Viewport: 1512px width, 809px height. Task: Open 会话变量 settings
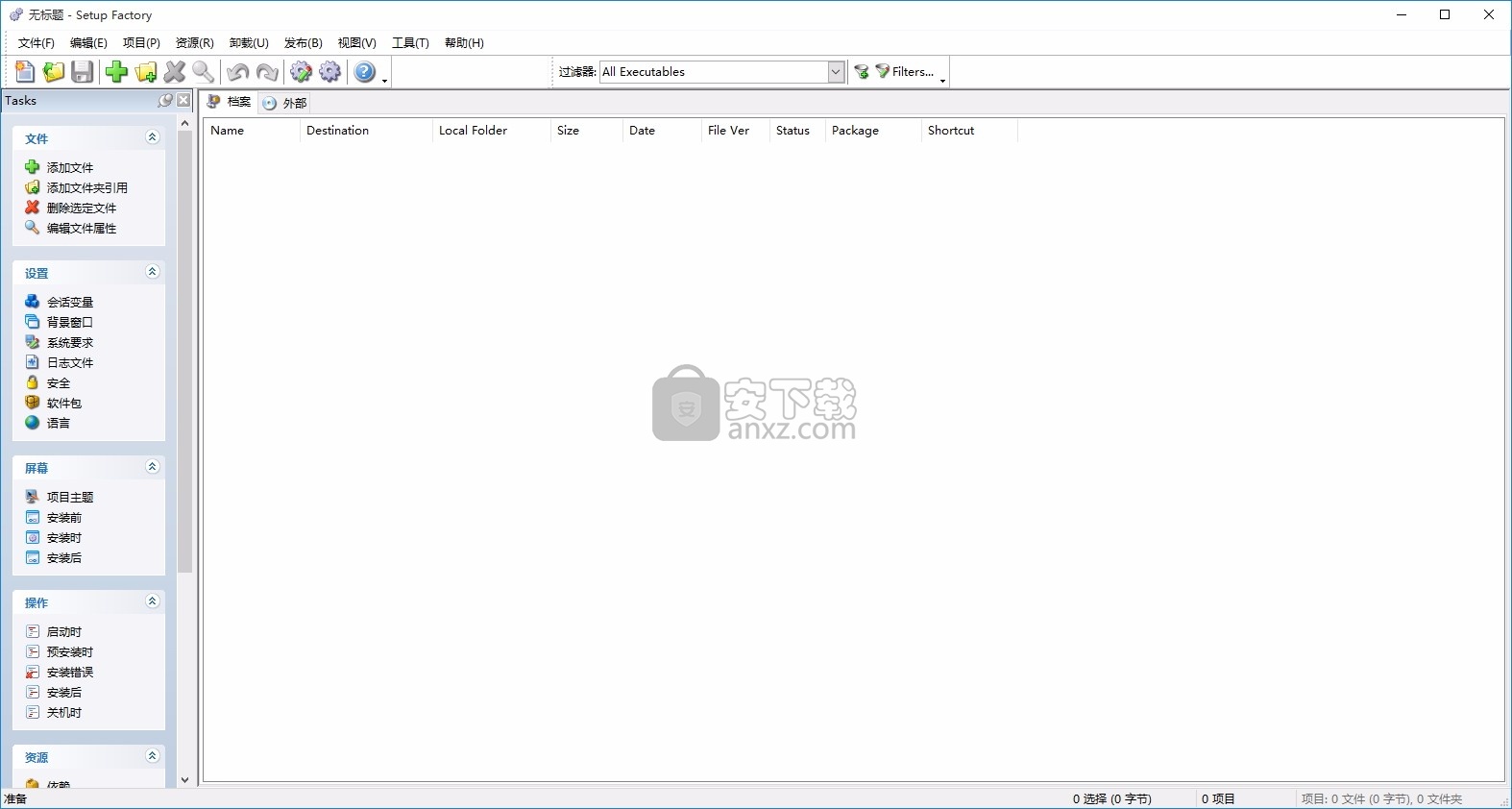point(70,302)
